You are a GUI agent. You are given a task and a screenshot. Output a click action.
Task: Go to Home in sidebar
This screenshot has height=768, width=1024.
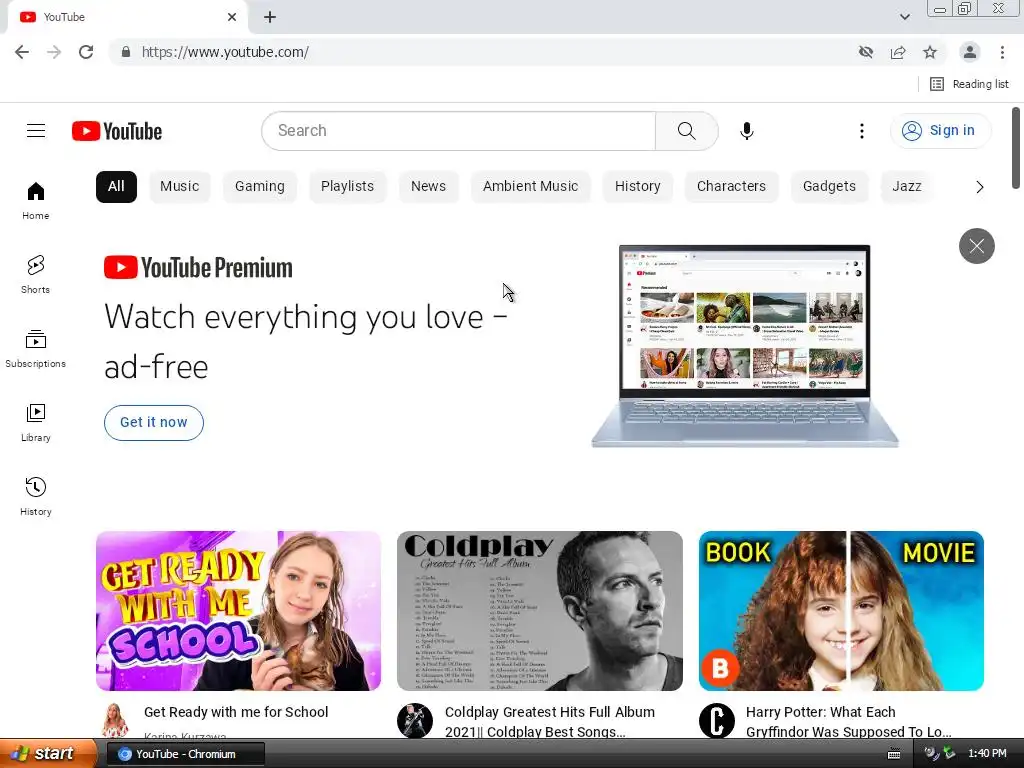[35, 201]
